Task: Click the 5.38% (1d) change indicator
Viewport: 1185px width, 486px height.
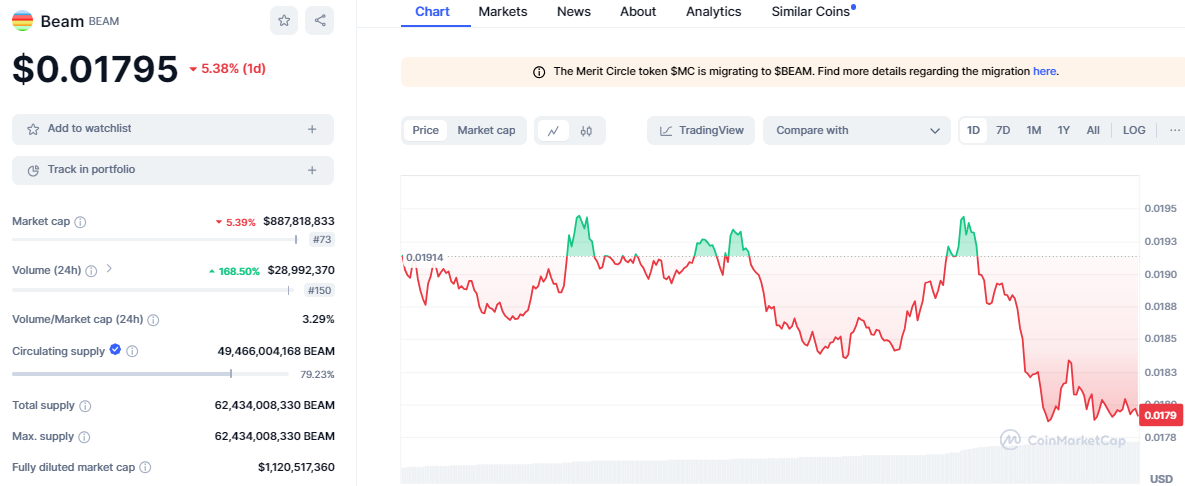Action: [227, 69]
